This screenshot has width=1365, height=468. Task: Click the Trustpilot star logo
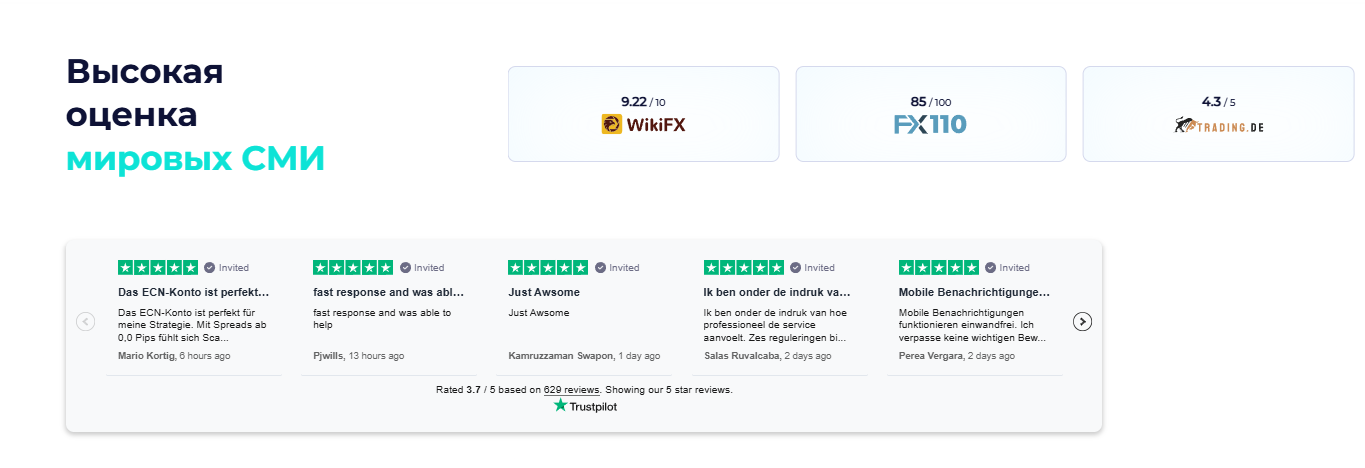[x=560, y=405]
